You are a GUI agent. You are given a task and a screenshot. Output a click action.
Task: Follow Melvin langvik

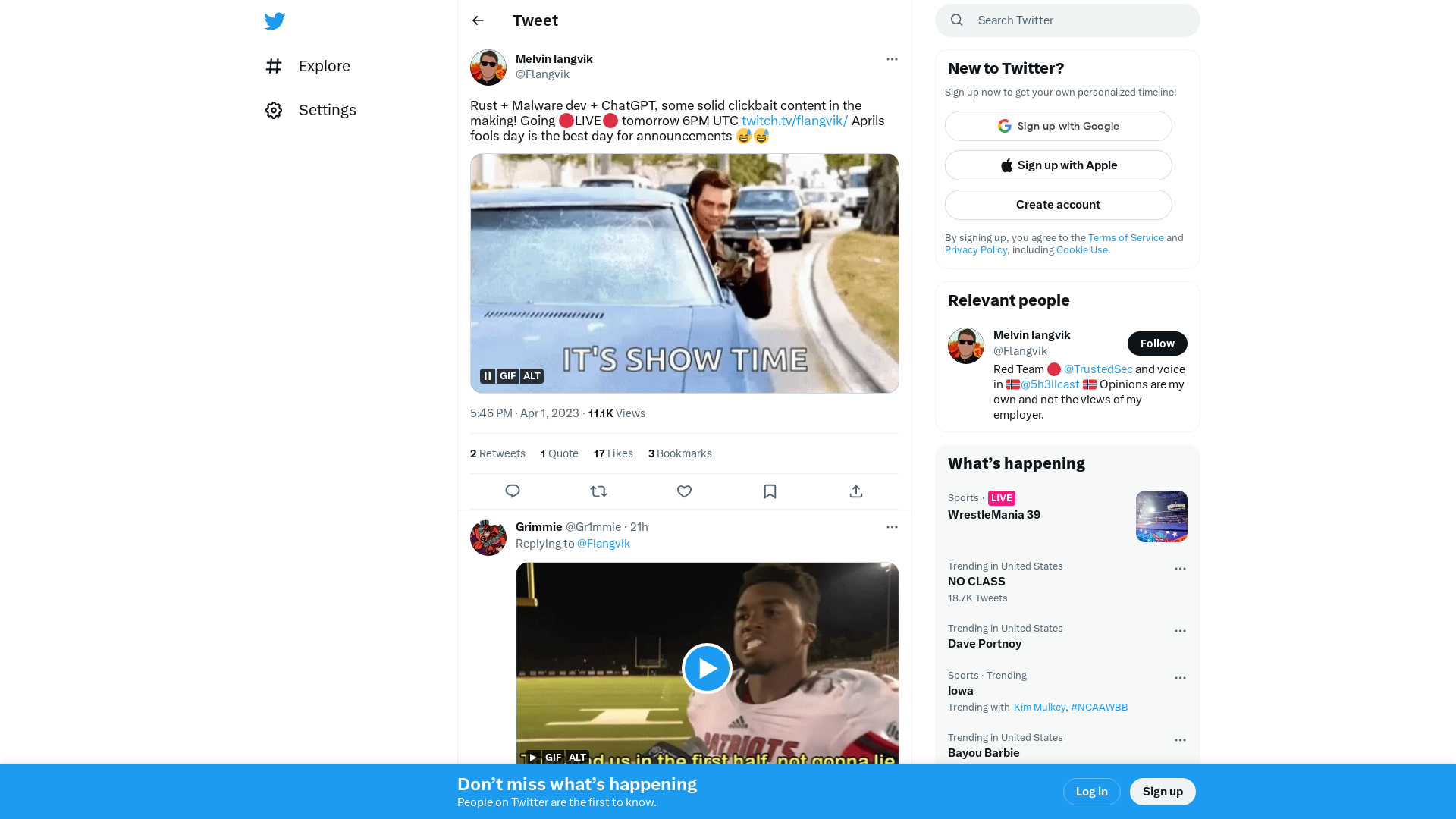coord(1157,344)
